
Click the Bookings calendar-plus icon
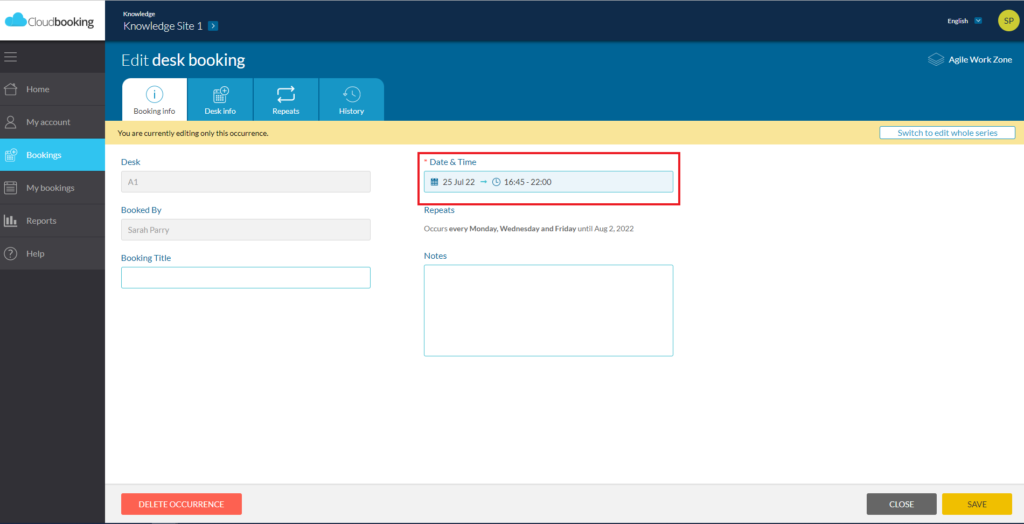[x=10, y=155]
